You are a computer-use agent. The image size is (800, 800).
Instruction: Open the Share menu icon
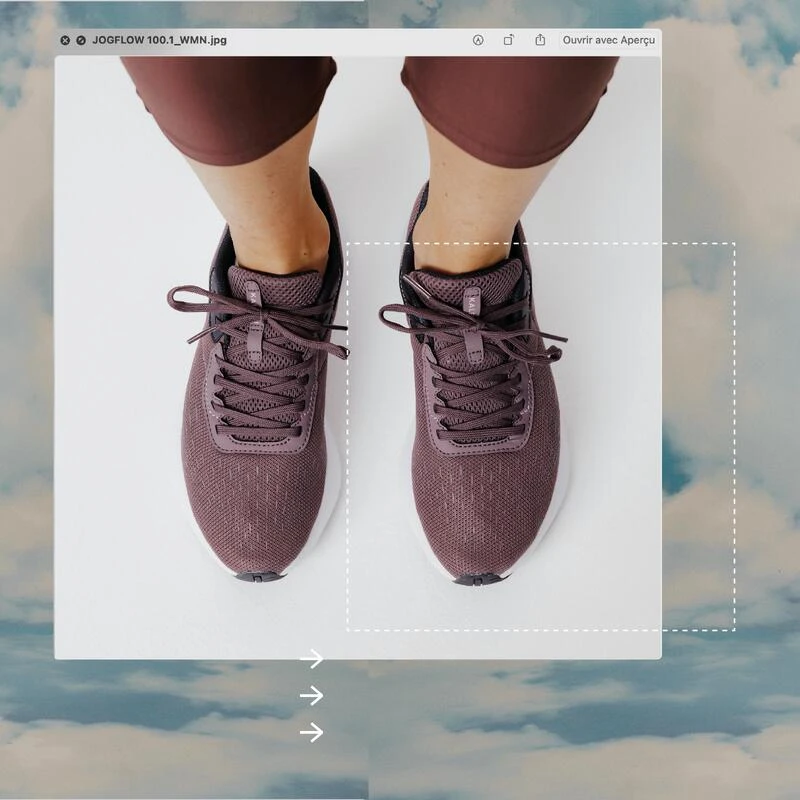(540, 40)
